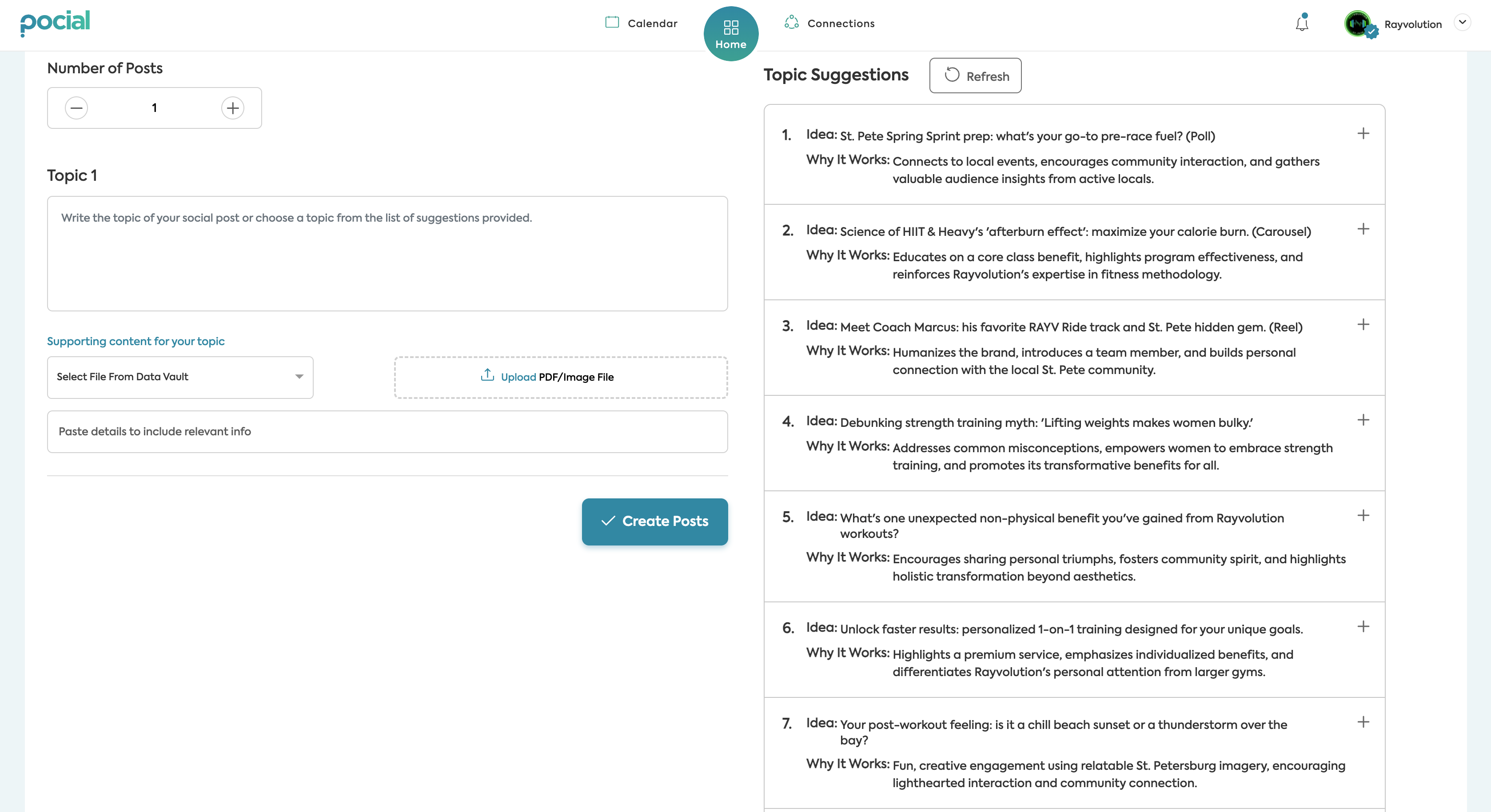
Task: Open the notifications bell
Action: [x=1302, y=24]
